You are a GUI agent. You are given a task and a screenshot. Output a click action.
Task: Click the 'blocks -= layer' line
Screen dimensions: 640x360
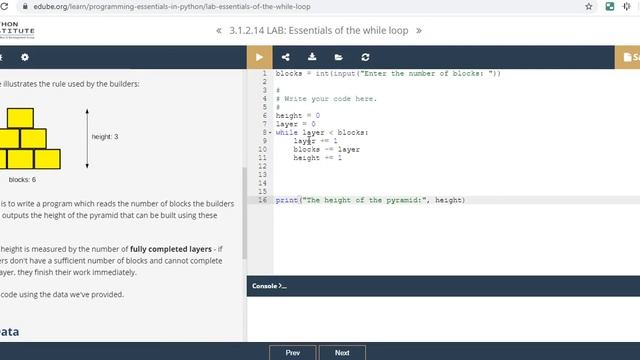[x=327, y=149]
